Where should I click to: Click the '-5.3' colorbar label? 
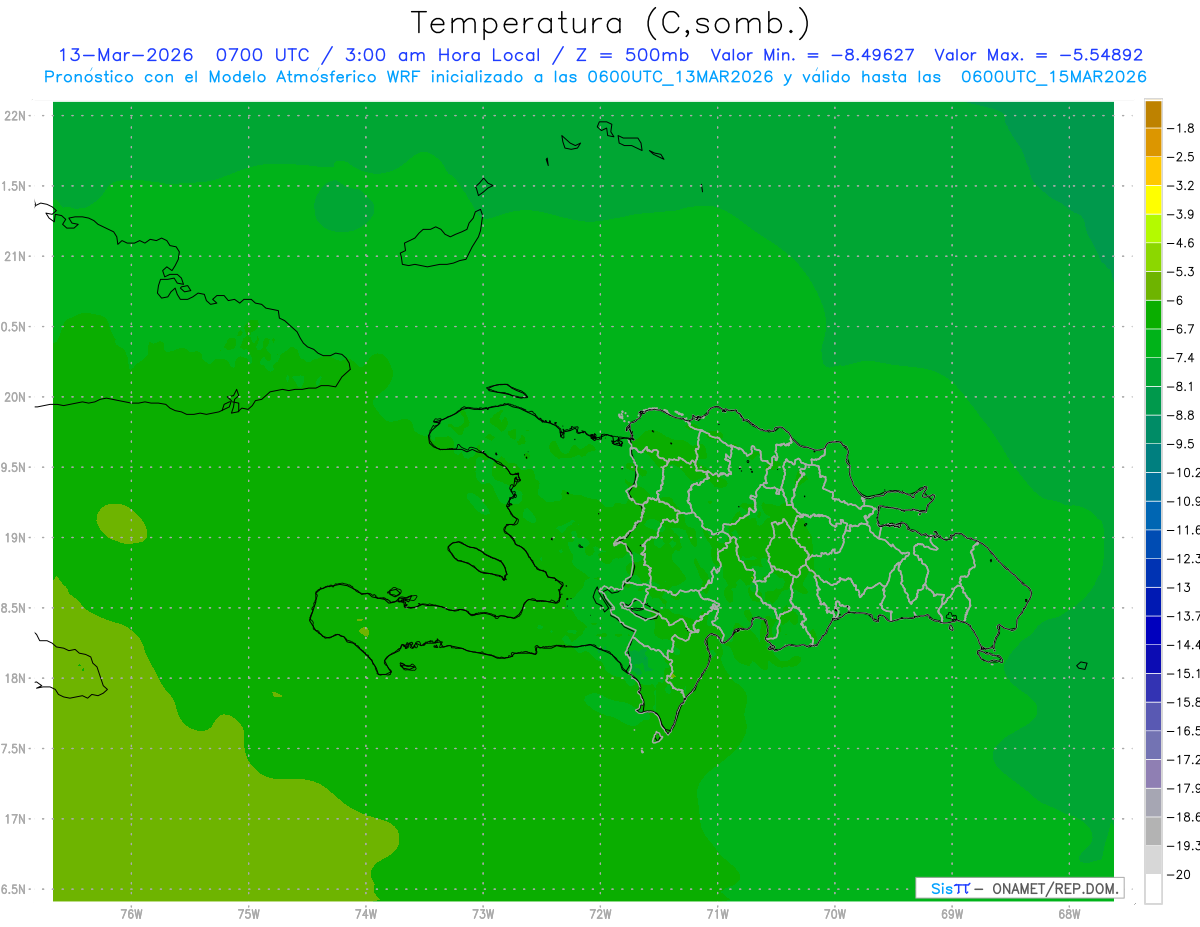[1181, 271]
